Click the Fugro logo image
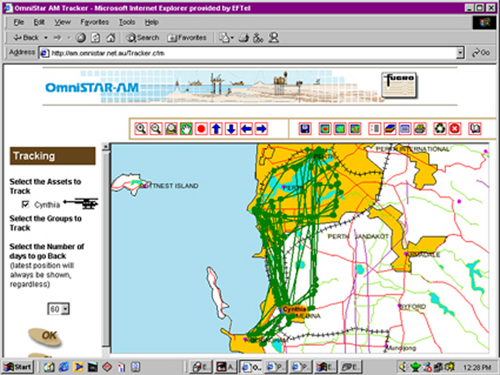This screenshot has width=500, height=375. (x=399, y=85)
